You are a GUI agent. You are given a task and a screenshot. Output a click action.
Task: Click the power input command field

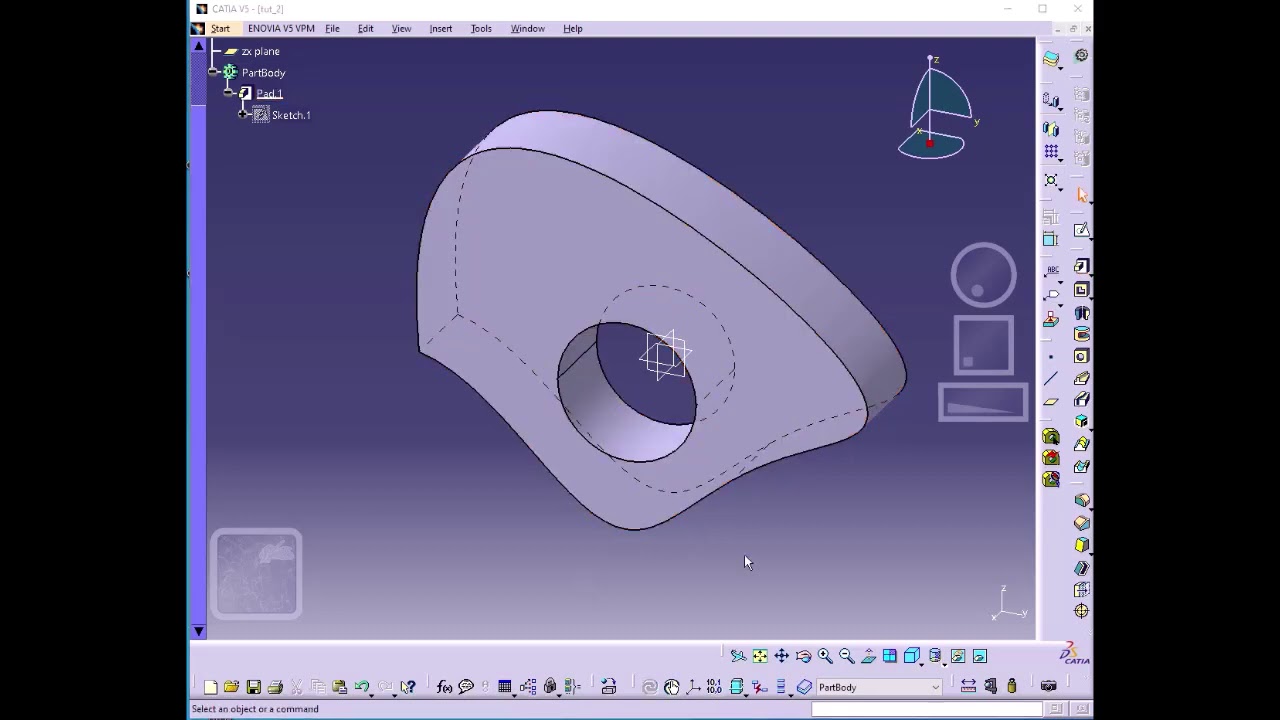point(927,709)
